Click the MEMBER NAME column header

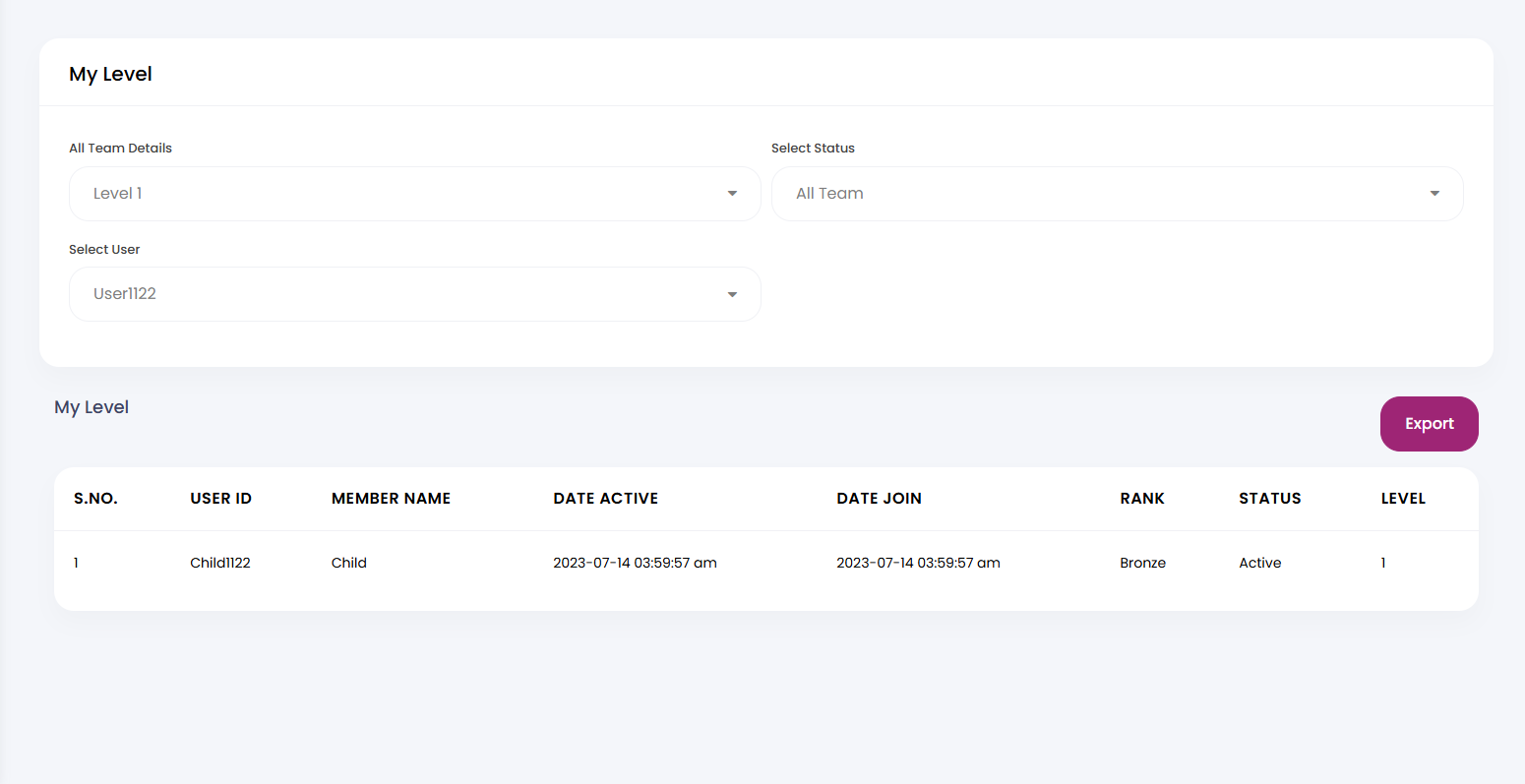[391, 499]
